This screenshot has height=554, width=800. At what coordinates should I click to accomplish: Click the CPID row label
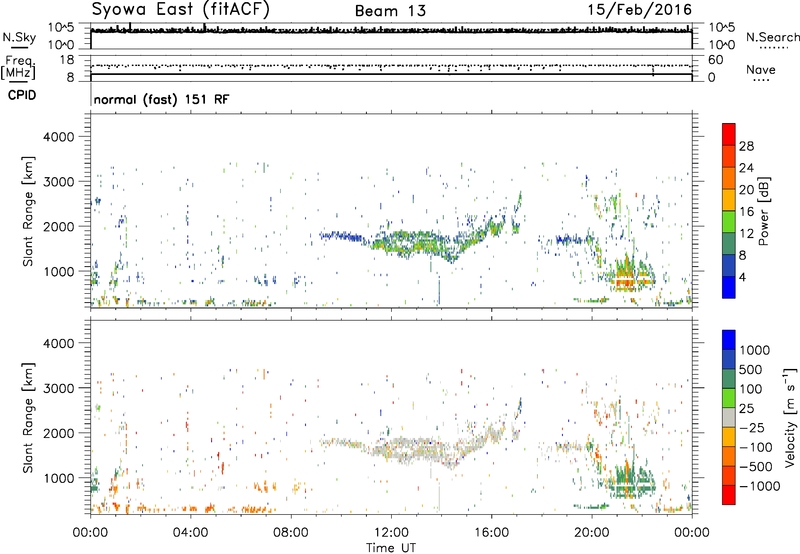pos(22,95)
